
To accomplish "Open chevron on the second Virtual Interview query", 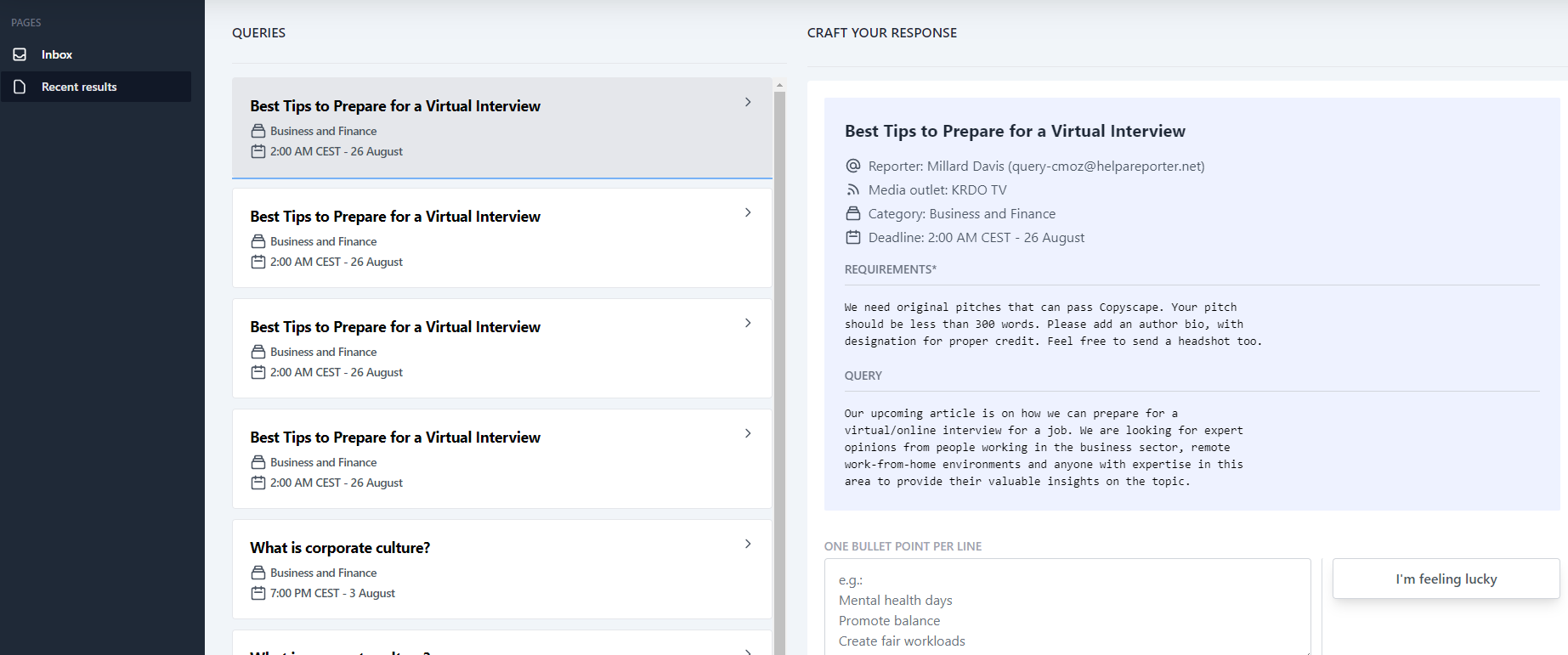I will point(748,212).
